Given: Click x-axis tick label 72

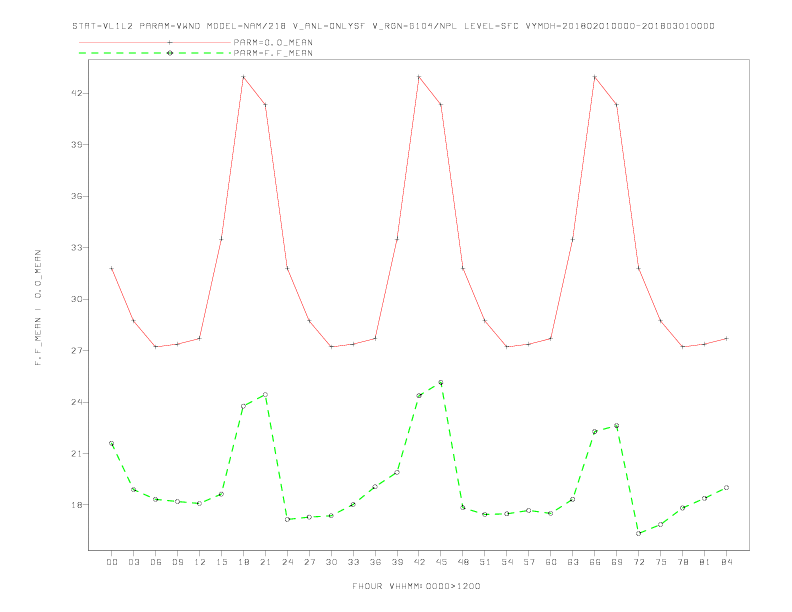Looking at the screenshot, I should (638, 562).
